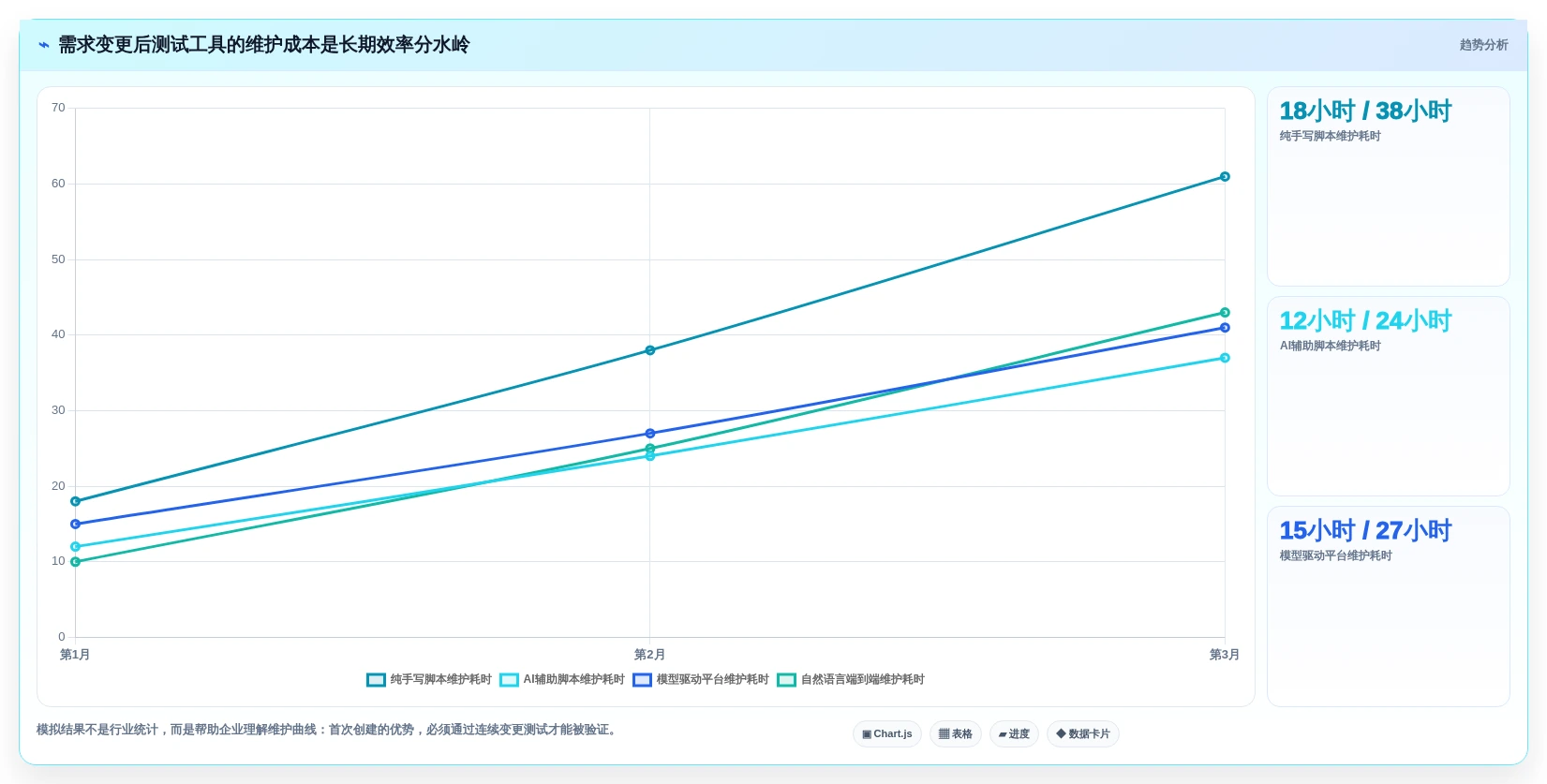The width and height of the screenshot is (1547, 784).
Task: Click the 自然语言端到端 data point at 第3月 (43)
Action: point(1225,313)
